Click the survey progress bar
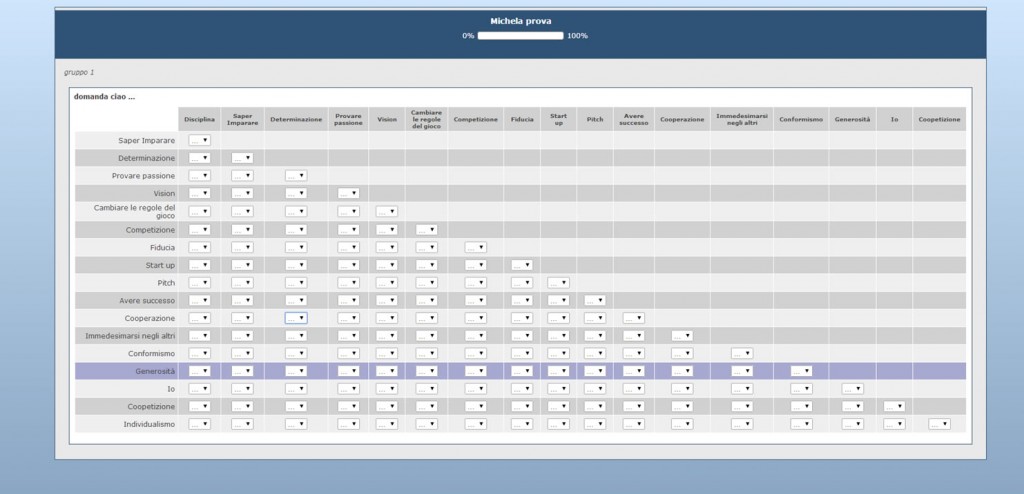 [520, 36]
